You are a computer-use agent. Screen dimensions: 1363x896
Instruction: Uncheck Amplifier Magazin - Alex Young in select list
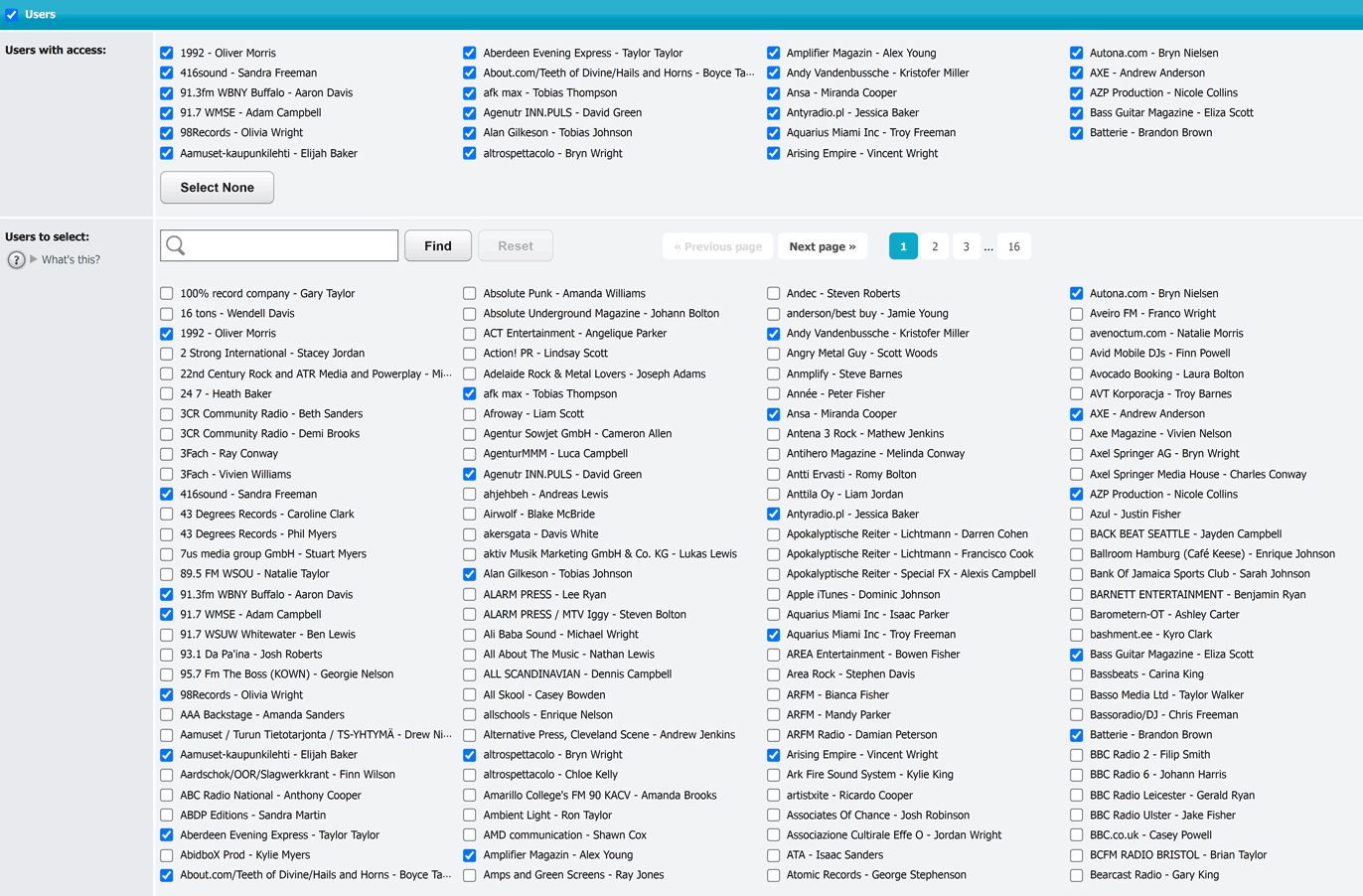tap(470, 855)
